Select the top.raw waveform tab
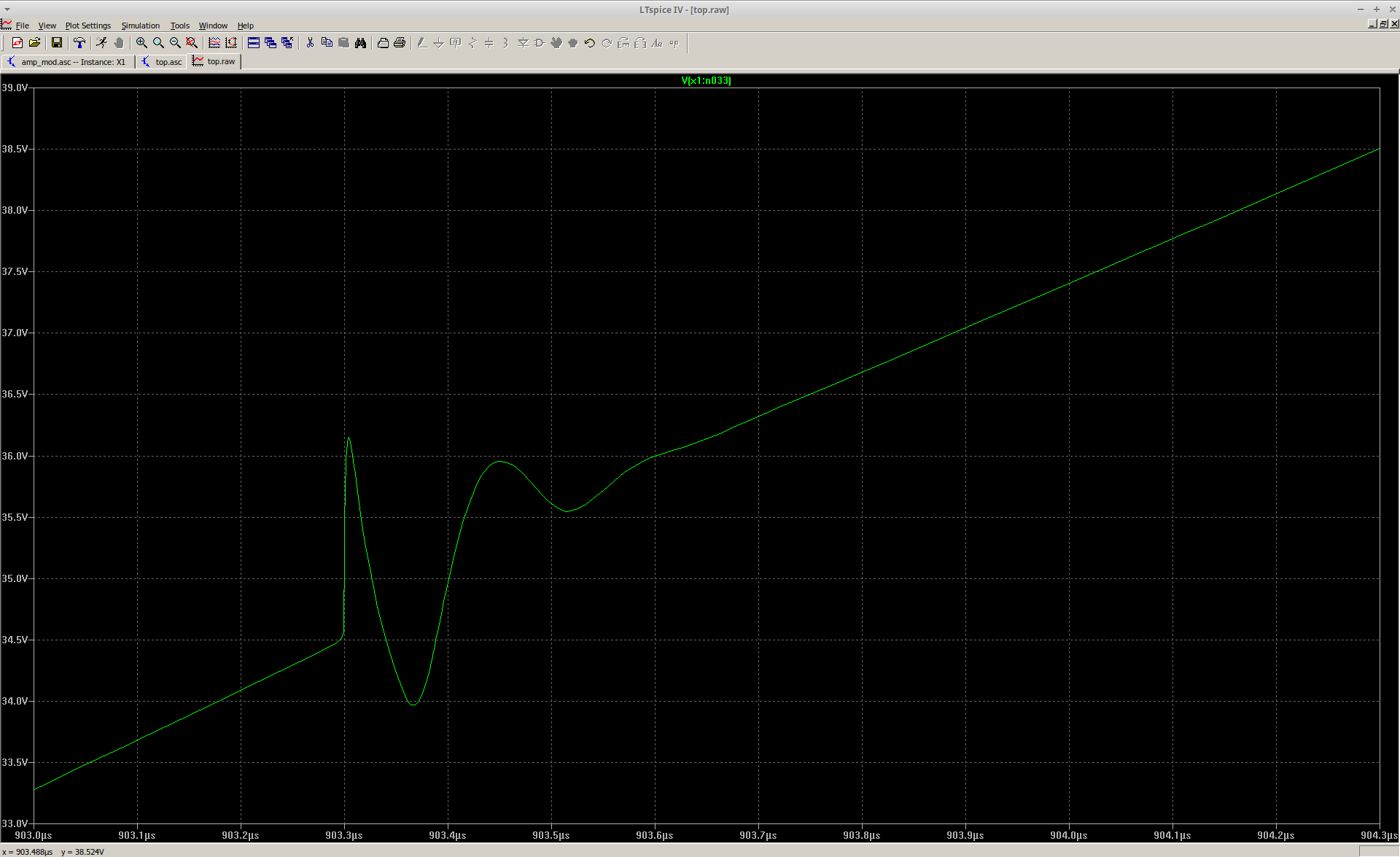The image size is (1400, 857). pyautogui.click(x=214, y=61)
